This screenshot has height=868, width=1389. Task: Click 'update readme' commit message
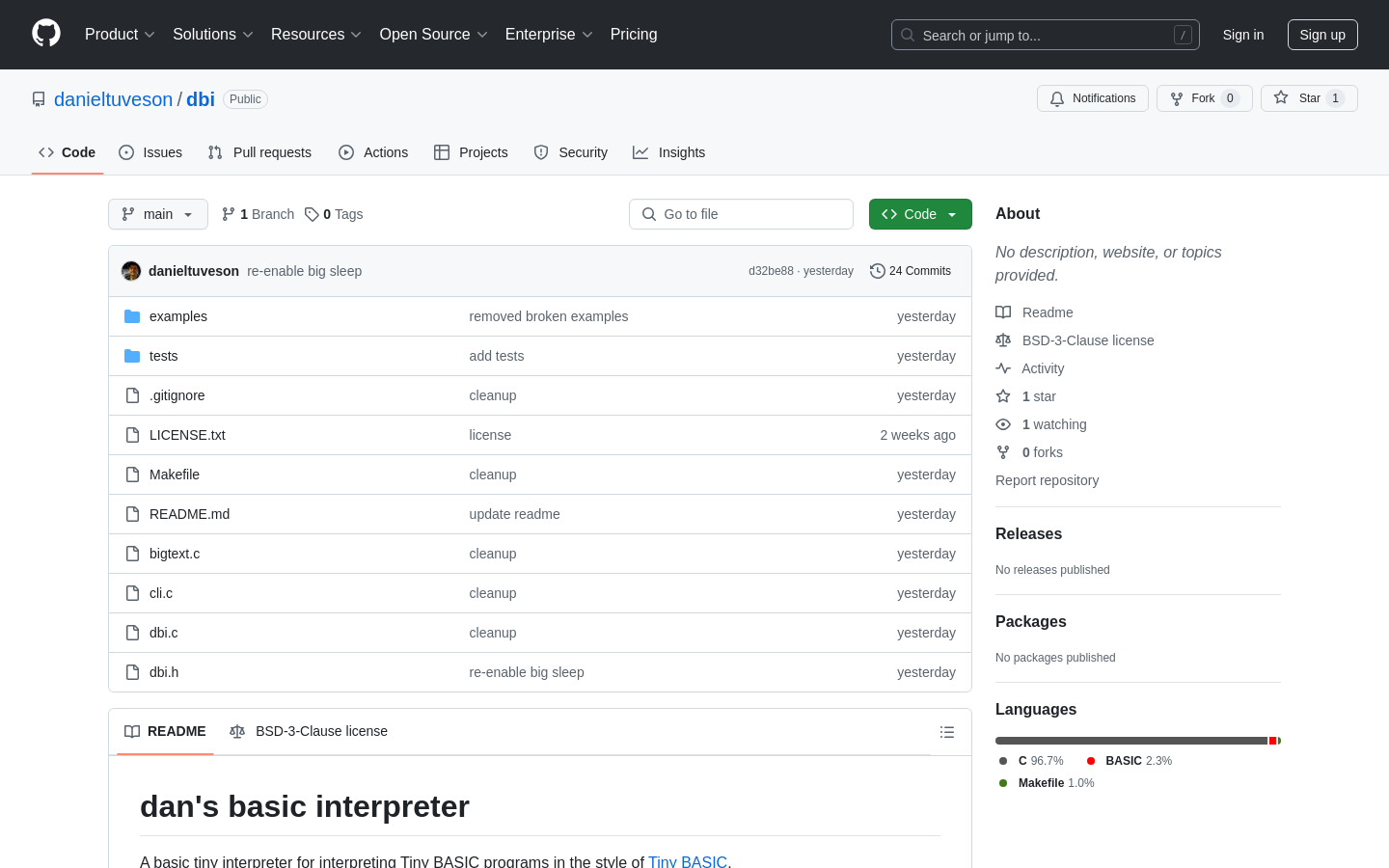(x=515, y=514)
